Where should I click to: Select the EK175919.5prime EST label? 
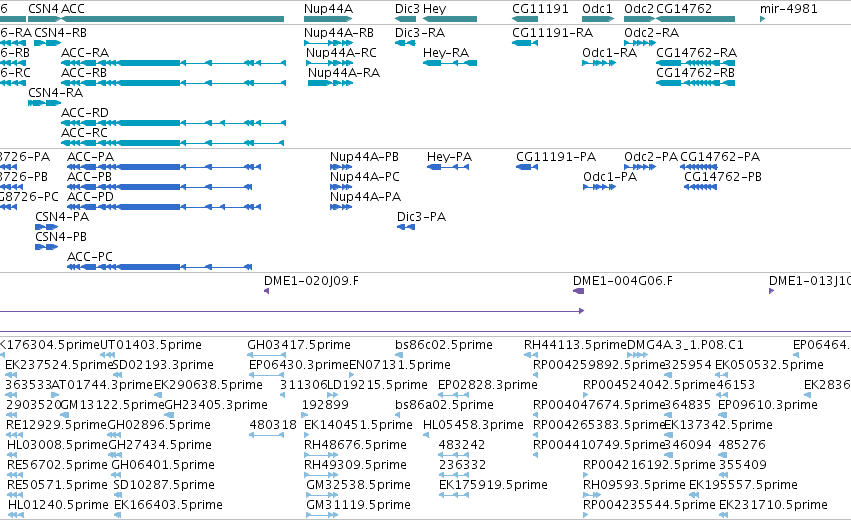(493, 485)
